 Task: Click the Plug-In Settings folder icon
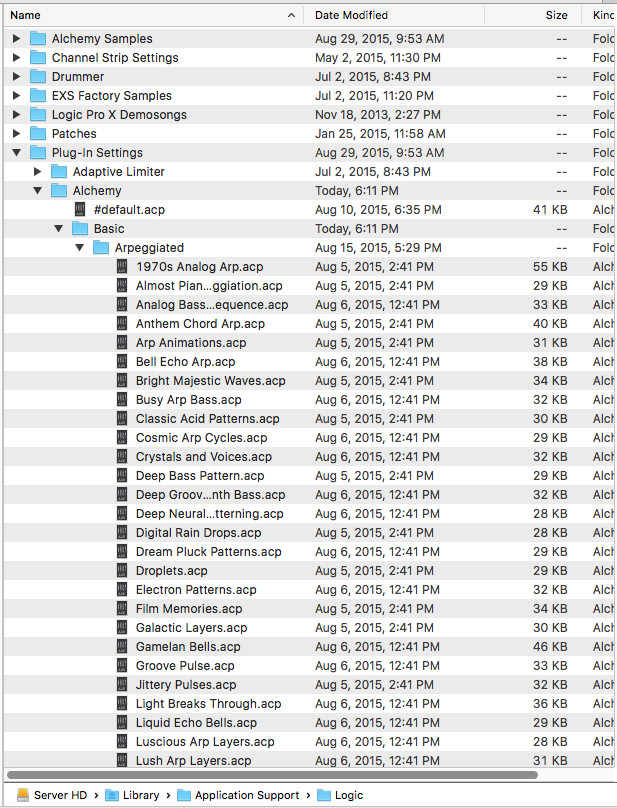pyautogui.click(x=38, y=153)
